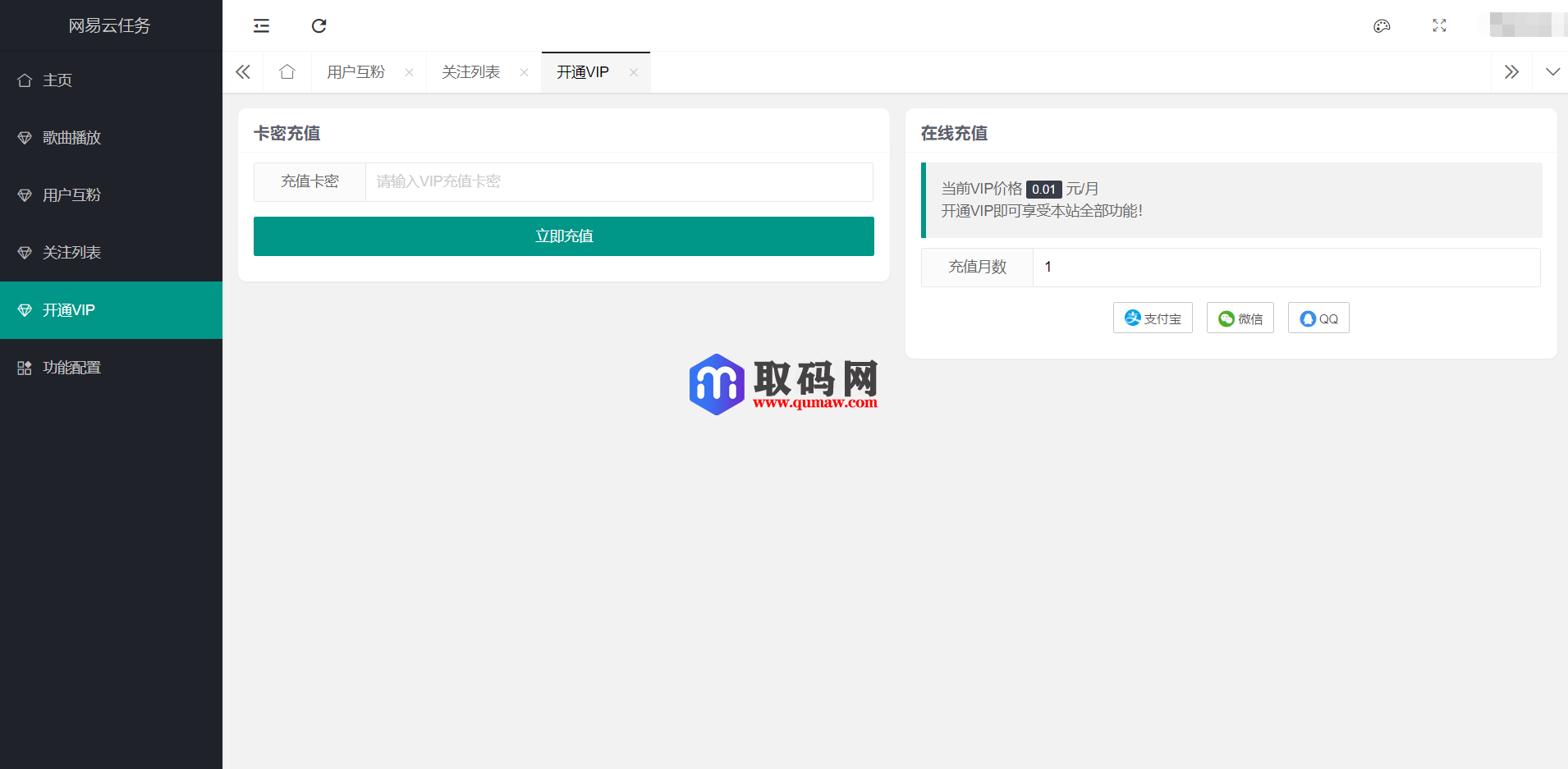
Task: Select the 开通VIP tab
Action: pos(583,72)
